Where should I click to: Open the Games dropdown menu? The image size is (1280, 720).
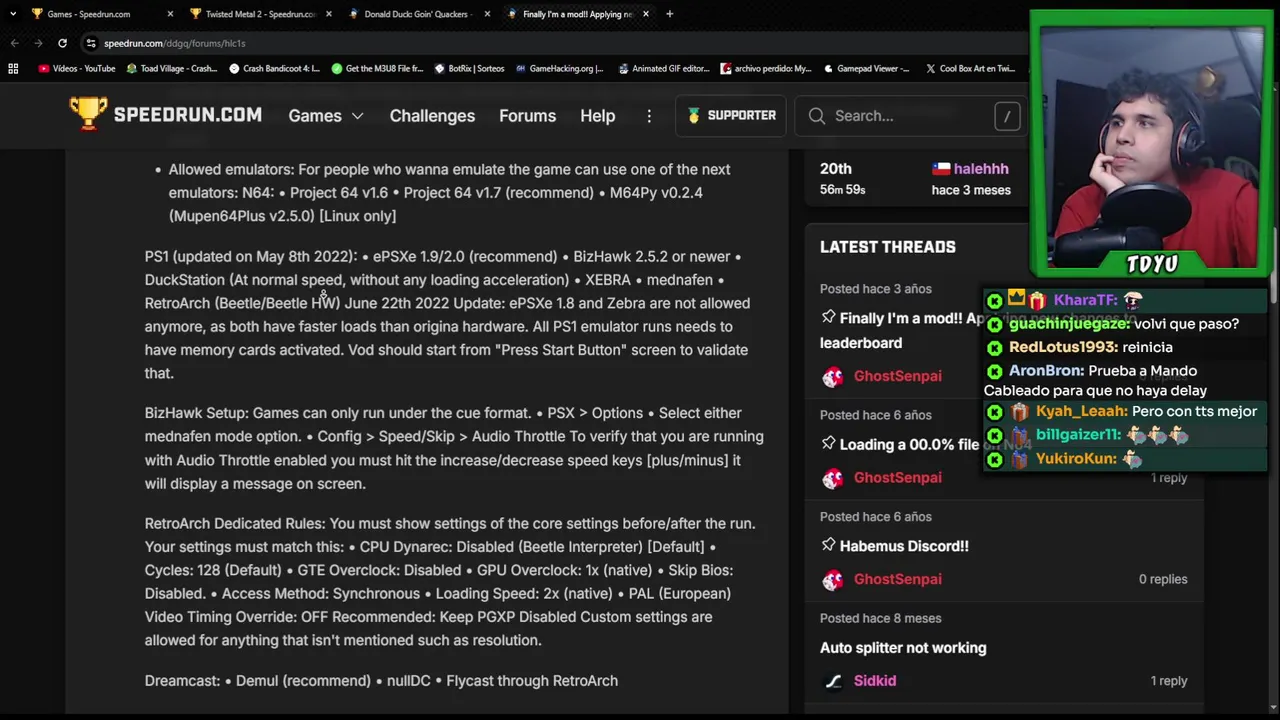(326, 116)
